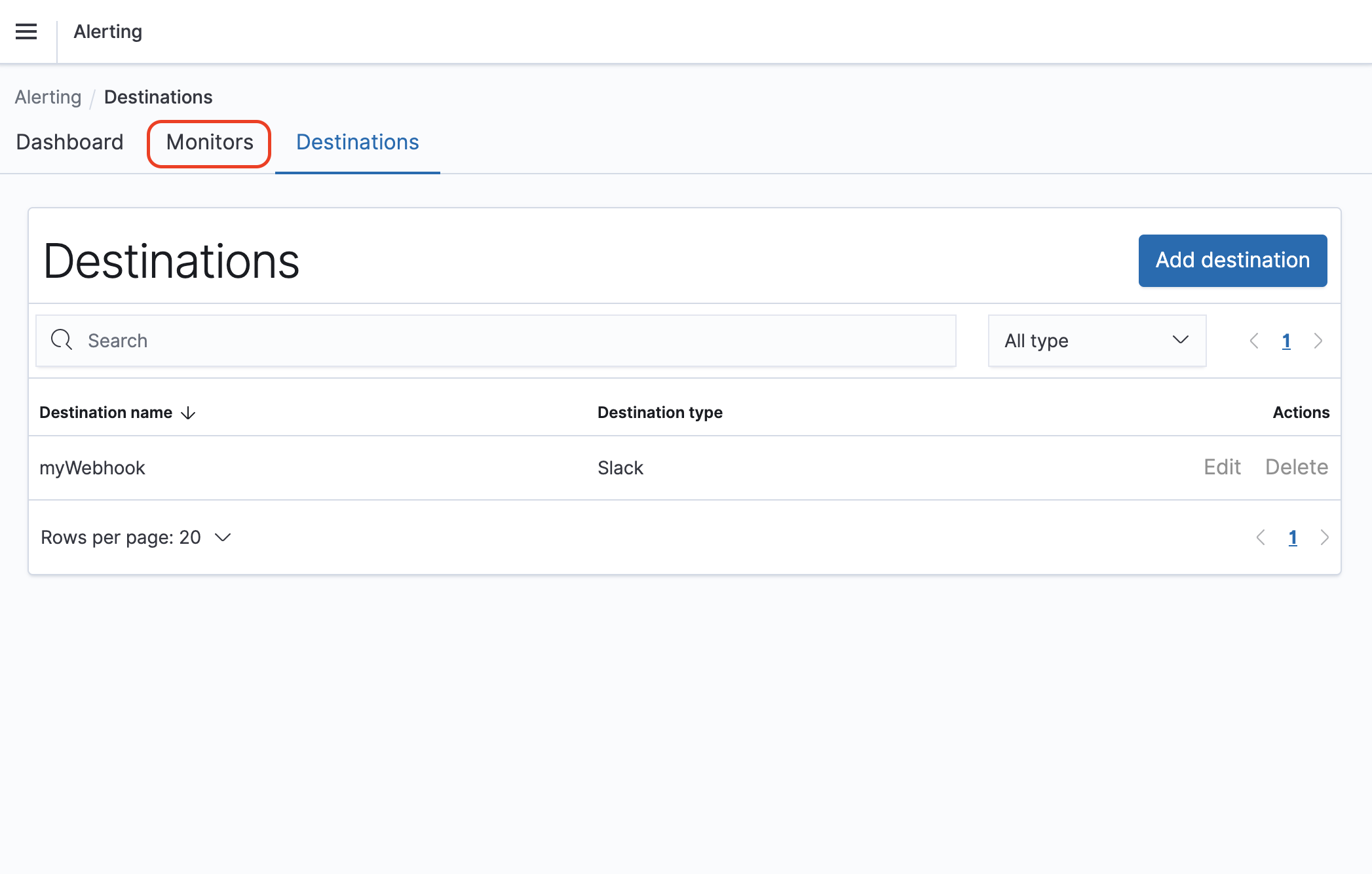Select page 1 in top pagination
Screen dimensions: 1372x874
click(x=1286, y=341)
